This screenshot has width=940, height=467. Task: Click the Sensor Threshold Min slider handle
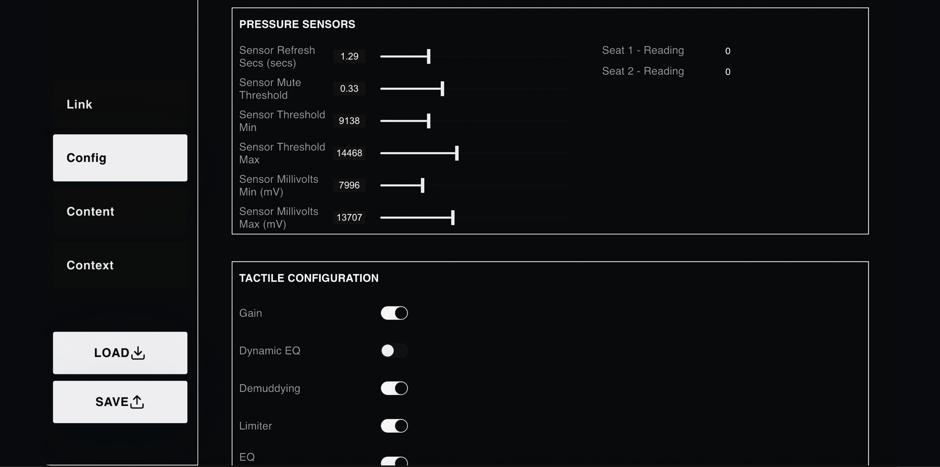(429, 121)
